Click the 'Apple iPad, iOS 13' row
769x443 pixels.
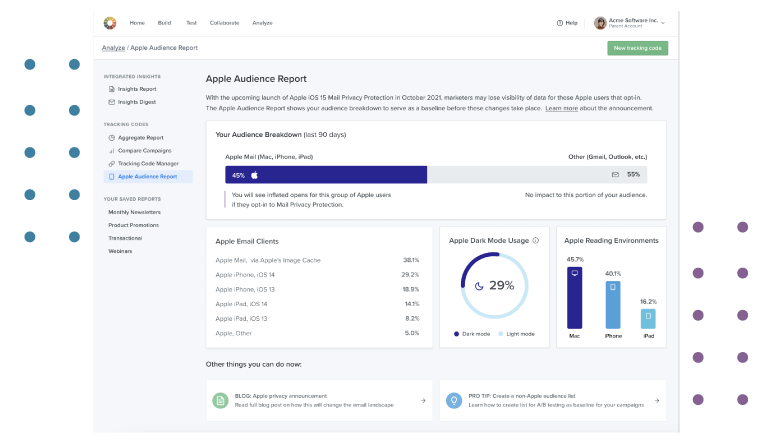[x=317, y=319]
